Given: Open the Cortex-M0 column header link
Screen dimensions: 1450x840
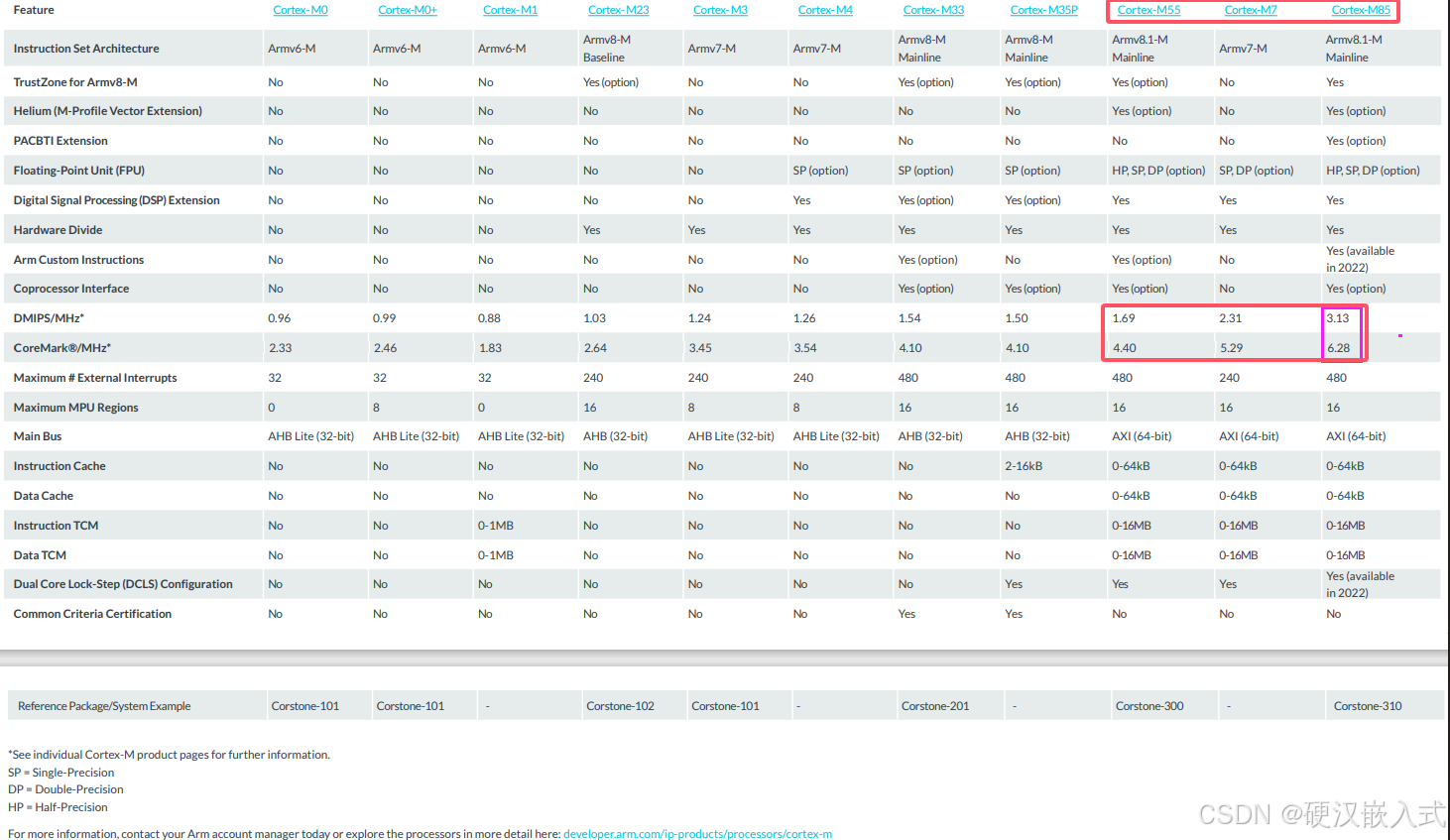Looking at the screenshot, I should pyautogui.click(x=301, y=10).
